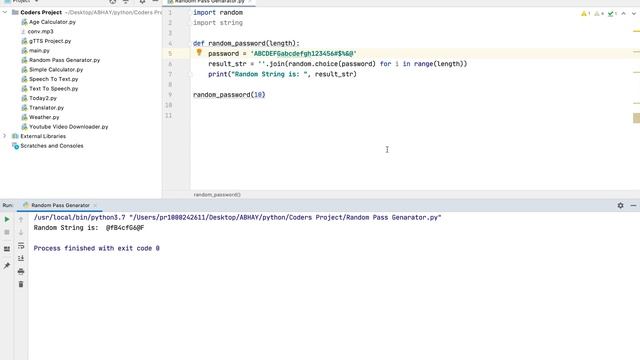
Task: Click the password string 'ABCDEFGabcdefgh123456#$%&@'
Action: [303, 53]
